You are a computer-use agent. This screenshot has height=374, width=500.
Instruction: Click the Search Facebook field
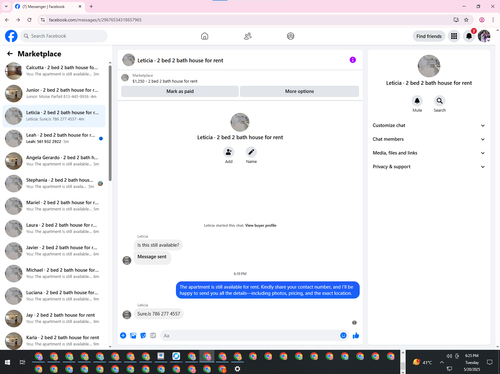(x=64, y=36)
